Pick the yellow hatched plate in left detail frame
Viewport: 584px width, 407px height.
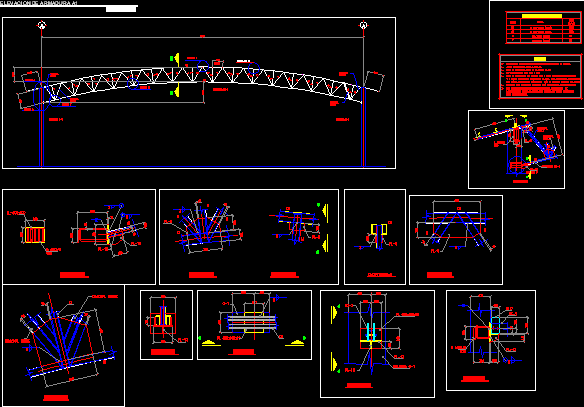tap(35, 235)
